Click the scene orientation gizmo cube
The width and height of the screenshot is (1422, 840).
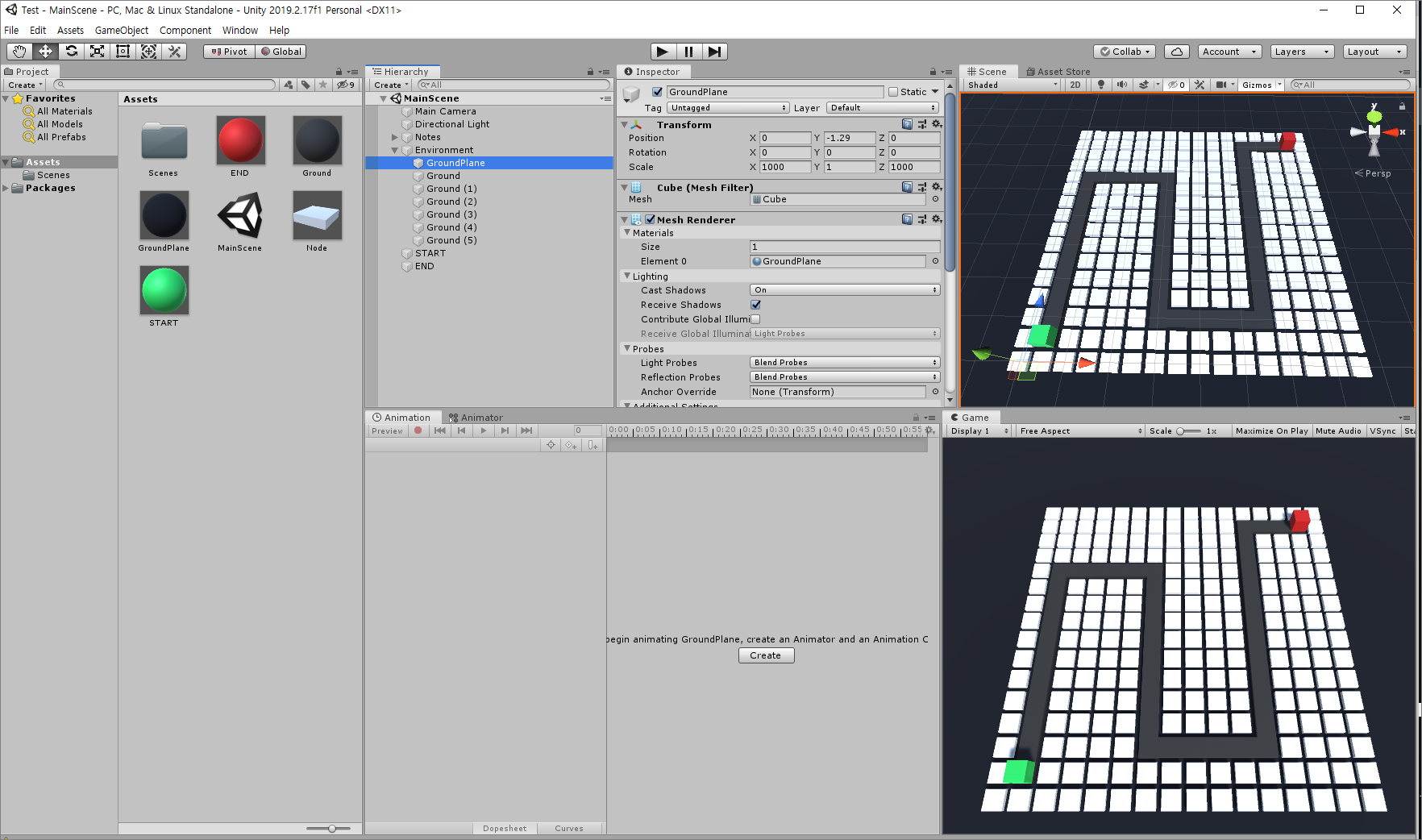click(1374, 131)
